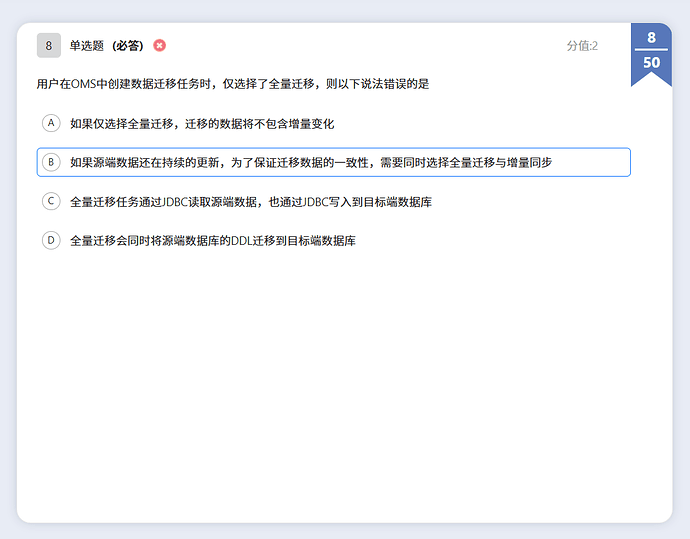Choose answer text about DDL迁移到目标端数据库
The height and width of the screenshot is (539, 690).
coord(213,241)
